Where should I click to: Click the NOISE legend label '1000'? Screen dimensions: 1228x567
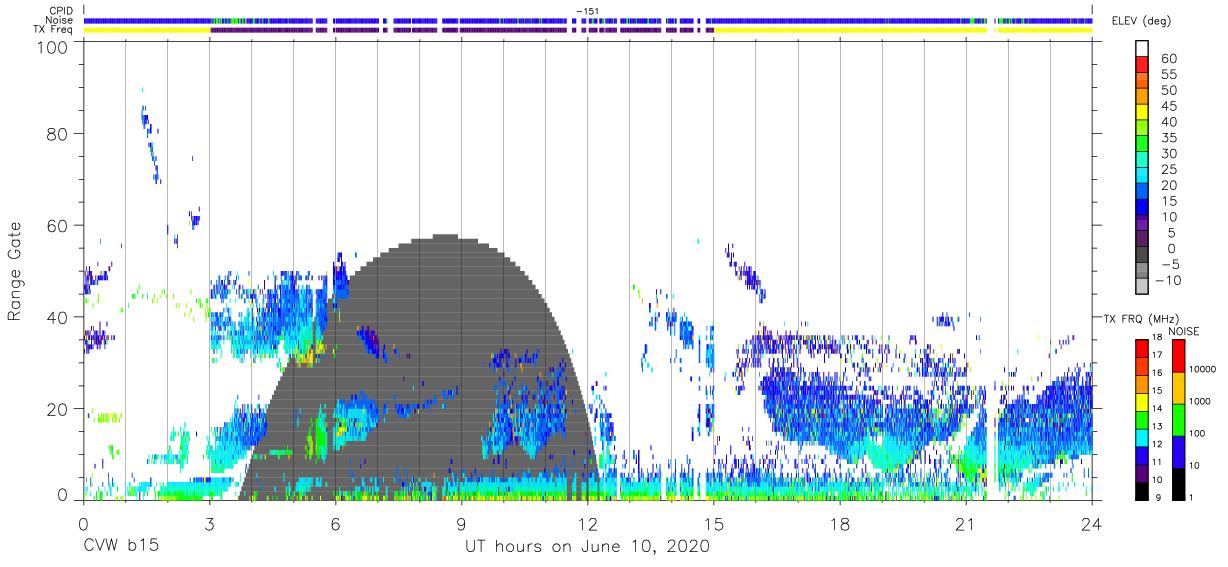pyautogui.click(x=1200, y=402)
